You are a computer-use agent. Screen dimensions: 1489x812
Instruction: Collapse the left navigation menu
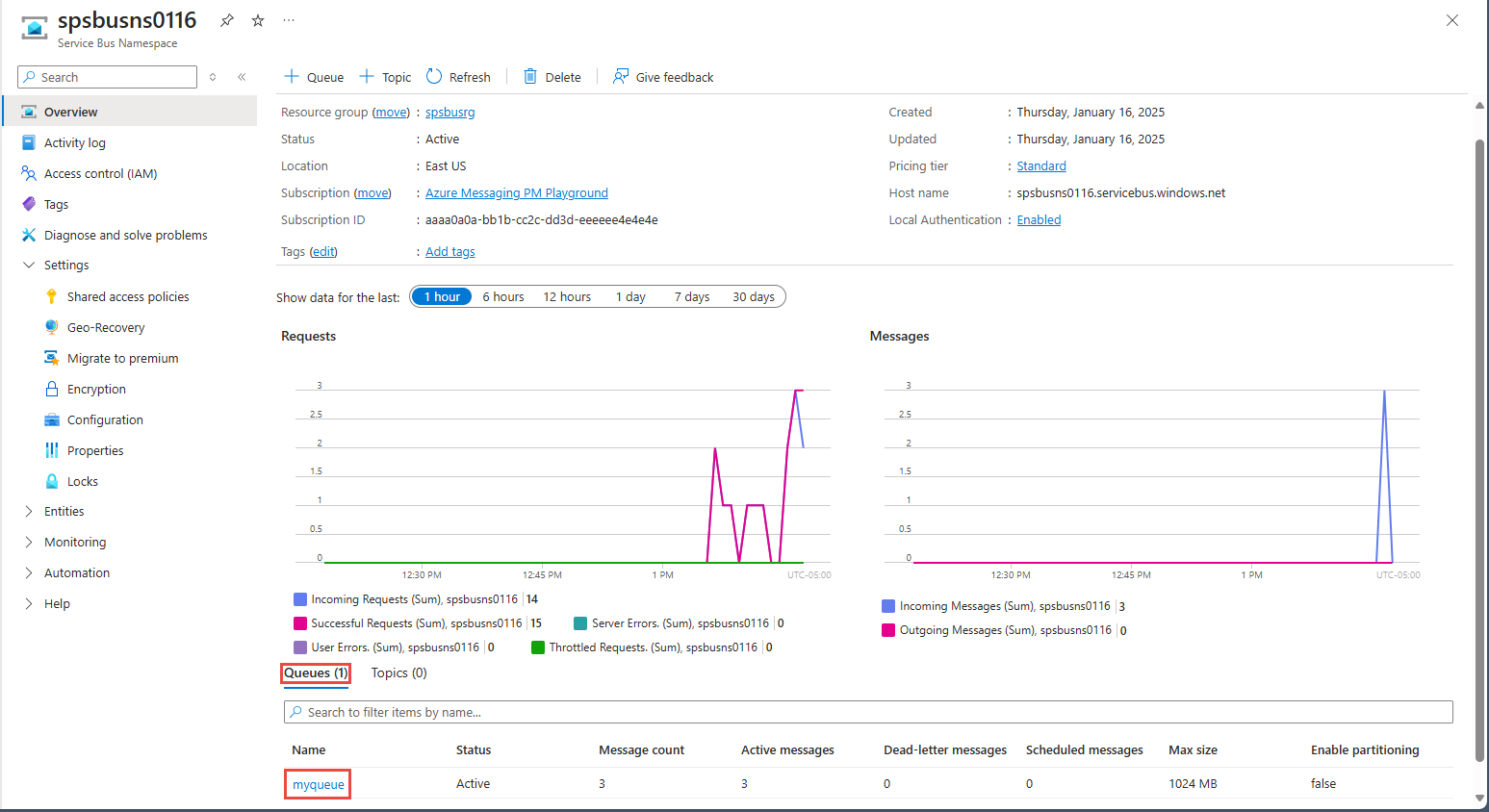pos(242,76)
